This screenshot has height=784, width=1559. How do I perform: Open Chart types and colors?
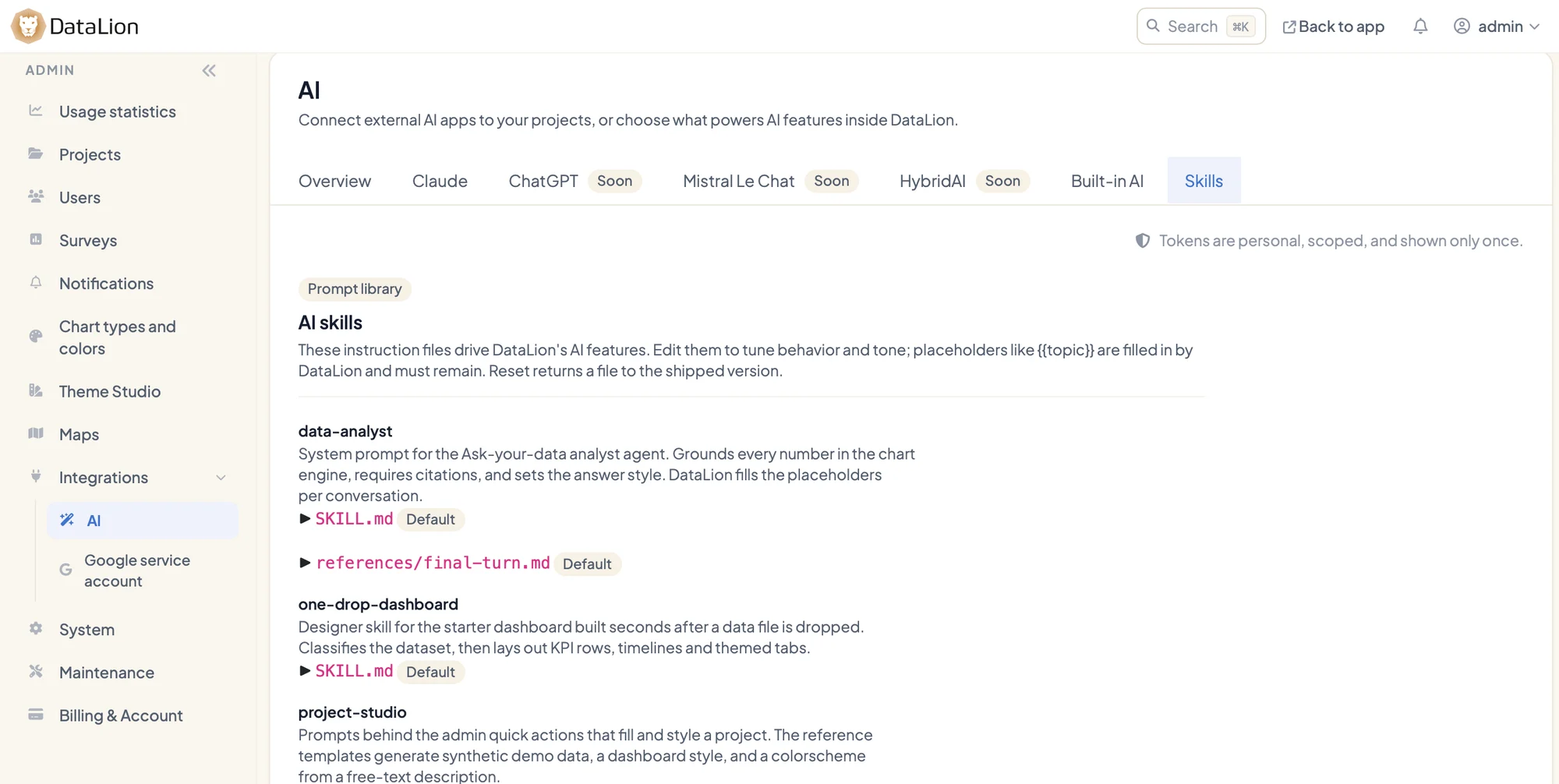tap(118, 337)
